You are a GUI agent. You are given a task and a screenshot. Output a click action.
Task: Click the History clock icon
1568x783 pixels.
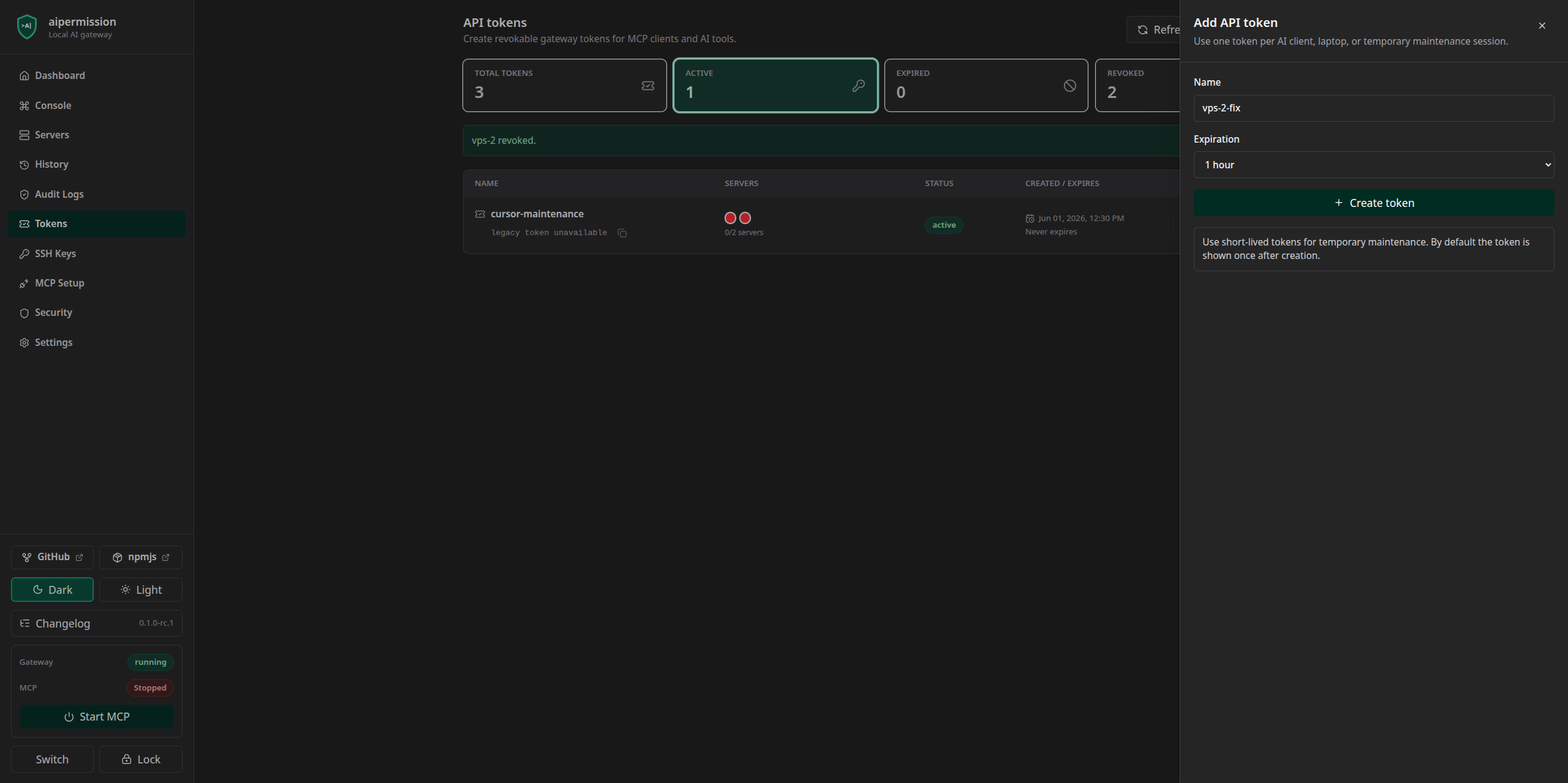point(24,165)
